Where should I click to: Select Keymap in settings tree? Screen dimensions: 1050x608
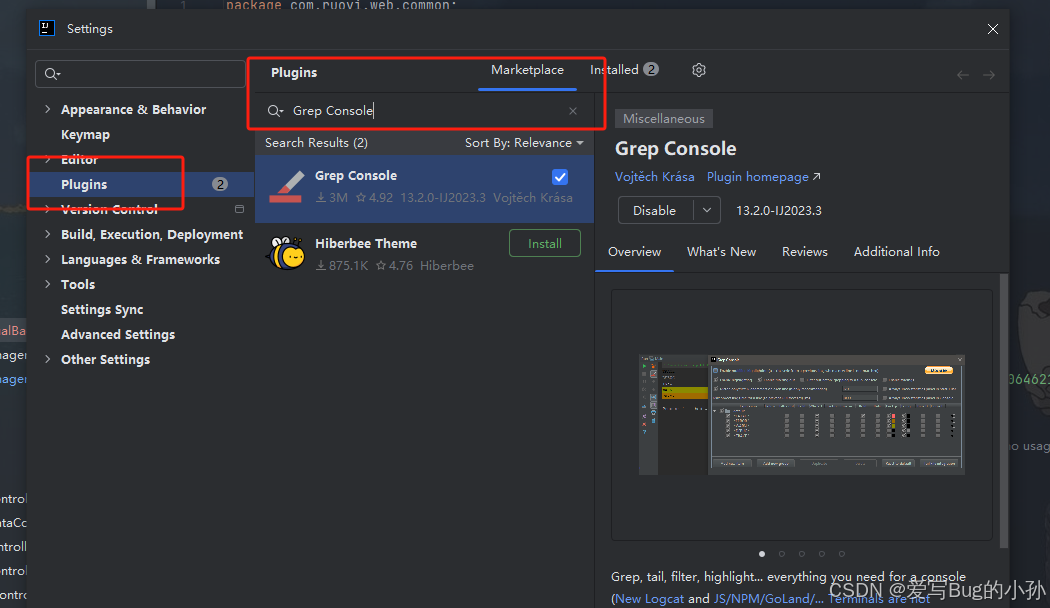pos(85,135)
